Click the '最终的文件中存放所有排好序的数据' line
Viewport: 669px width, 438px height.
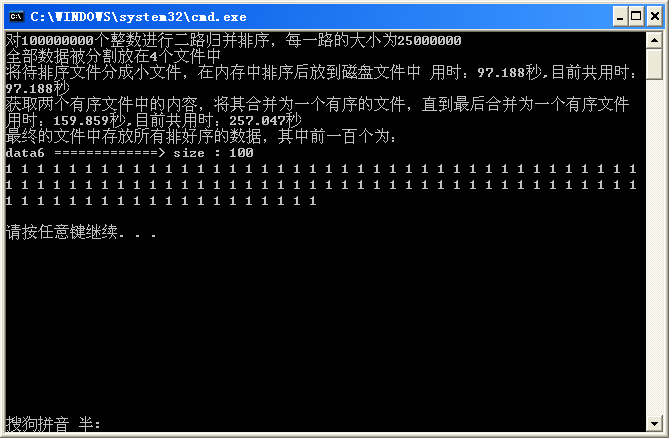coord(201,136)
